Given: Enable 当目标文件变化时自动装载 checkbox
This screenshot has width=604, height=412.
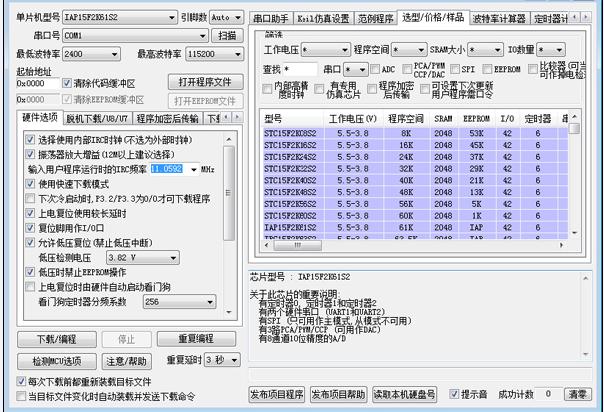Looking at the screenshot, I should pyautogui.click(x=21, y=396).
